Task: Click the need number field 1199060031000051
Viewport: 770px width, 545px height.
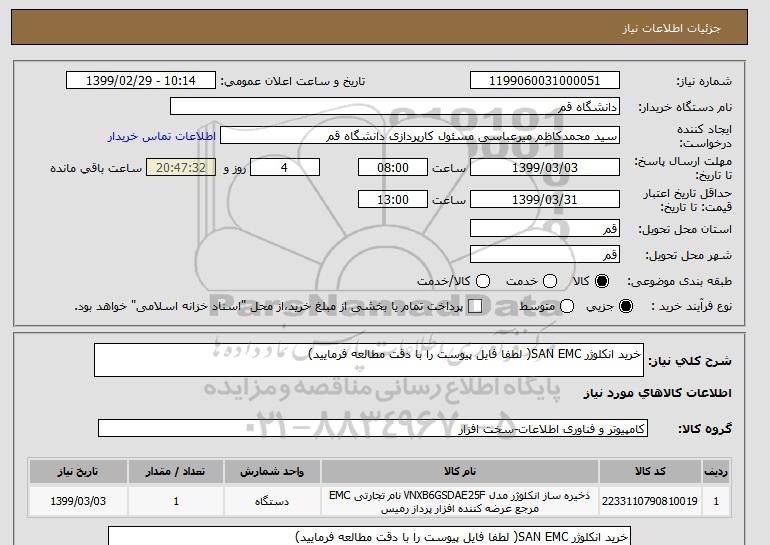Action: (x=545, y=81)
